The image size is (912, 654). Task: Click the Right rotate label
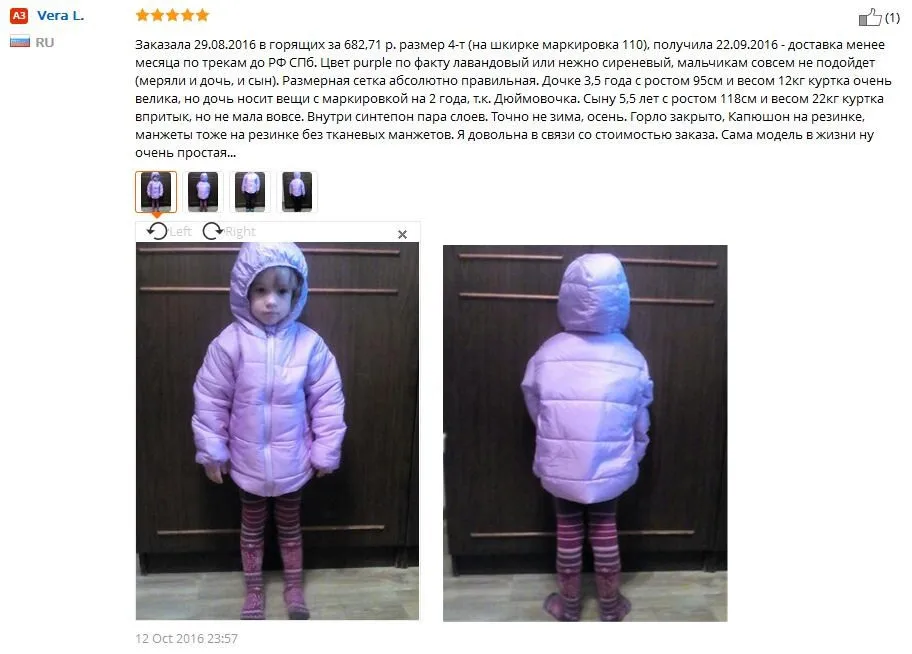240,232
